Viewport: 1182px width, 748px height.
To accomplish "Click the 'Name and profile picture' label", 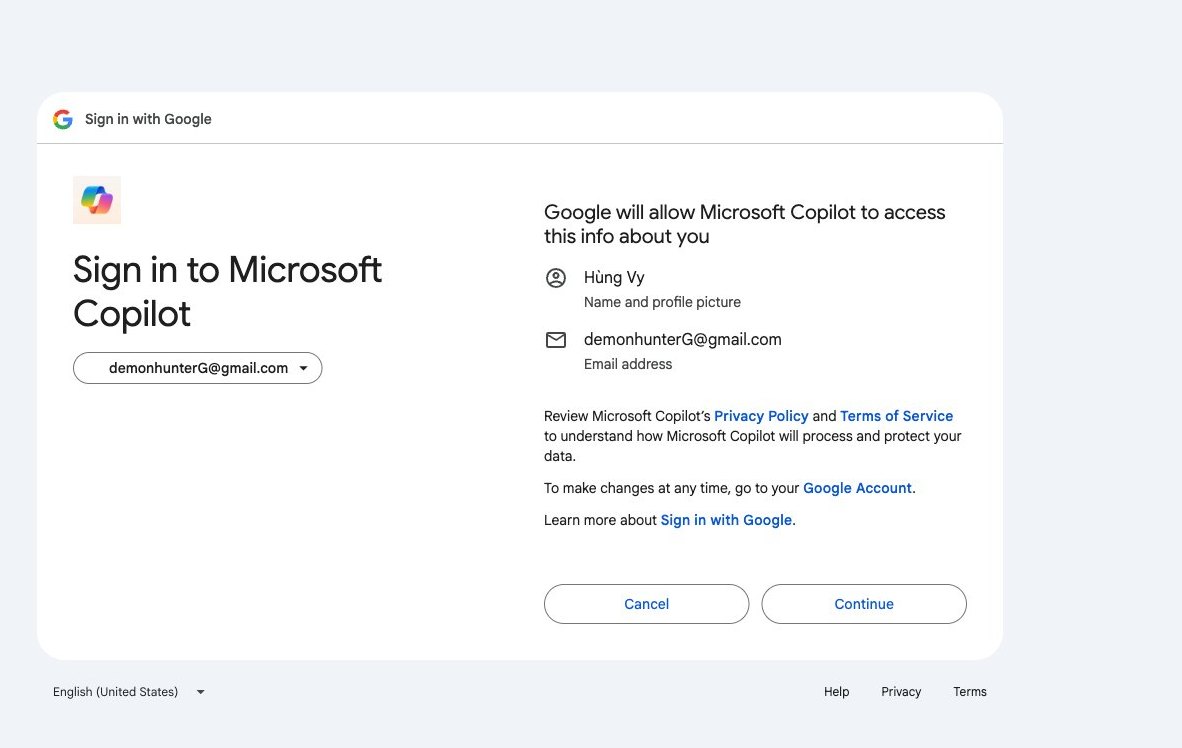I will point(662,302).
